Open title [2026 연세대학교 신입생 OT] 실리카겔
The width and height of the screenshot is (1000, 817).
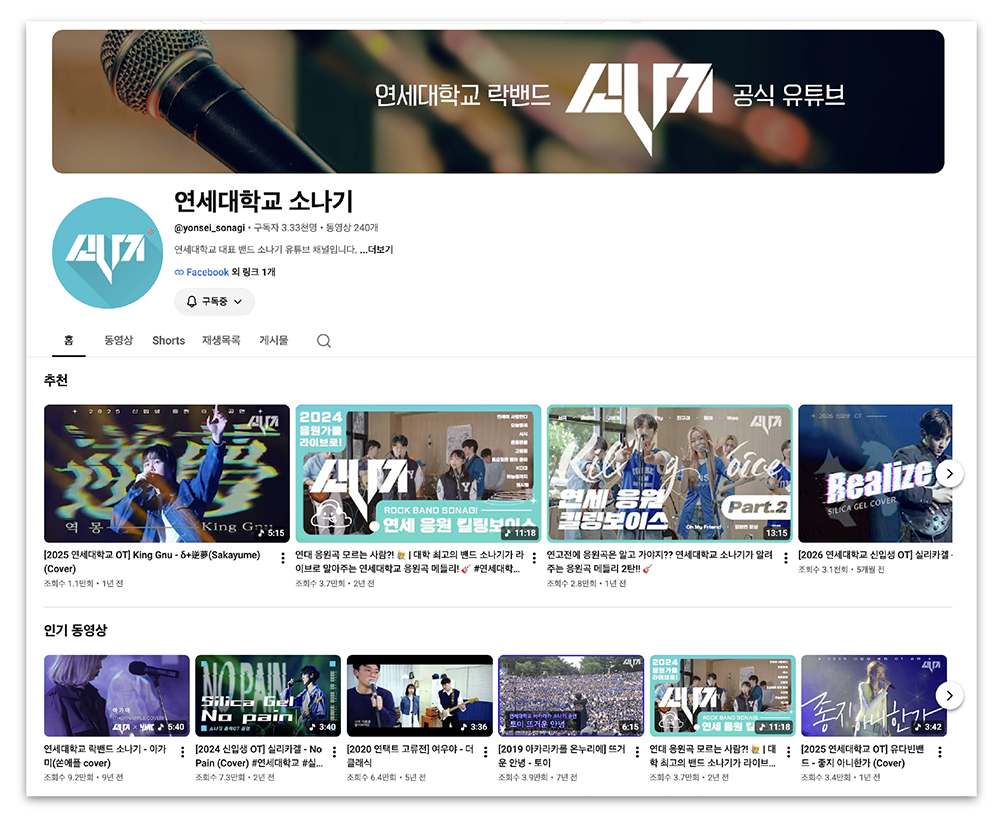coord(875,555)
